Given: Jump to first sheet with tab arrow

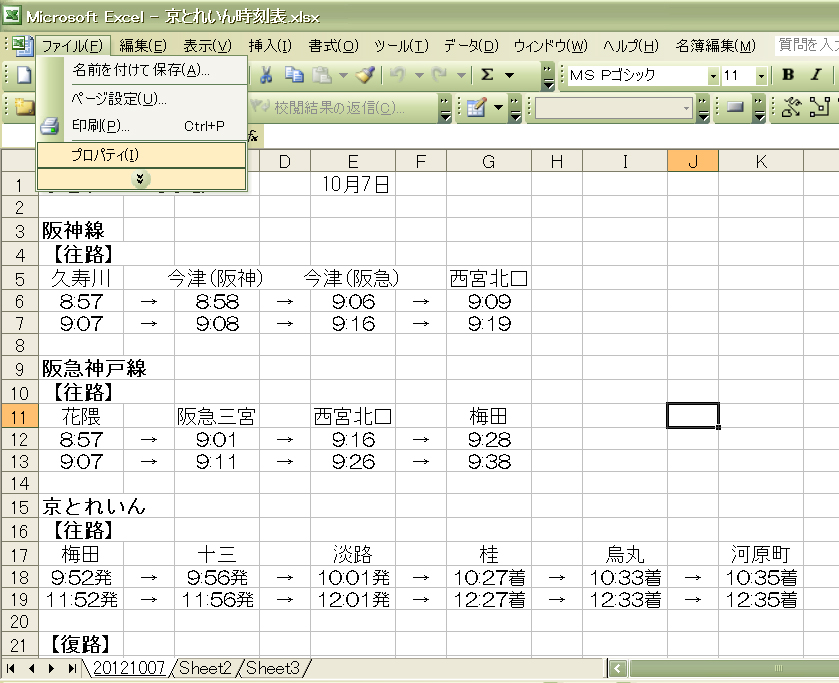Looking at the screenshot, I should [x=12, y=668].
